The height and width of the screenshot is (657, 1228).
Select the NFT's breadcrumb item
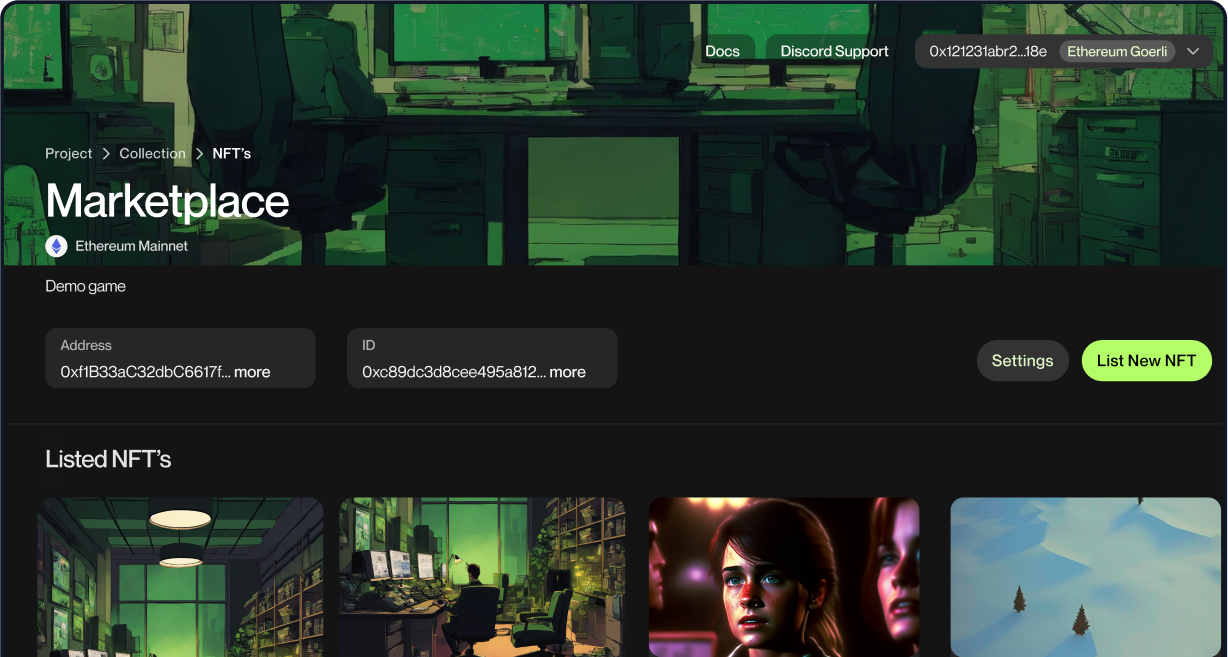click(231, 153)
